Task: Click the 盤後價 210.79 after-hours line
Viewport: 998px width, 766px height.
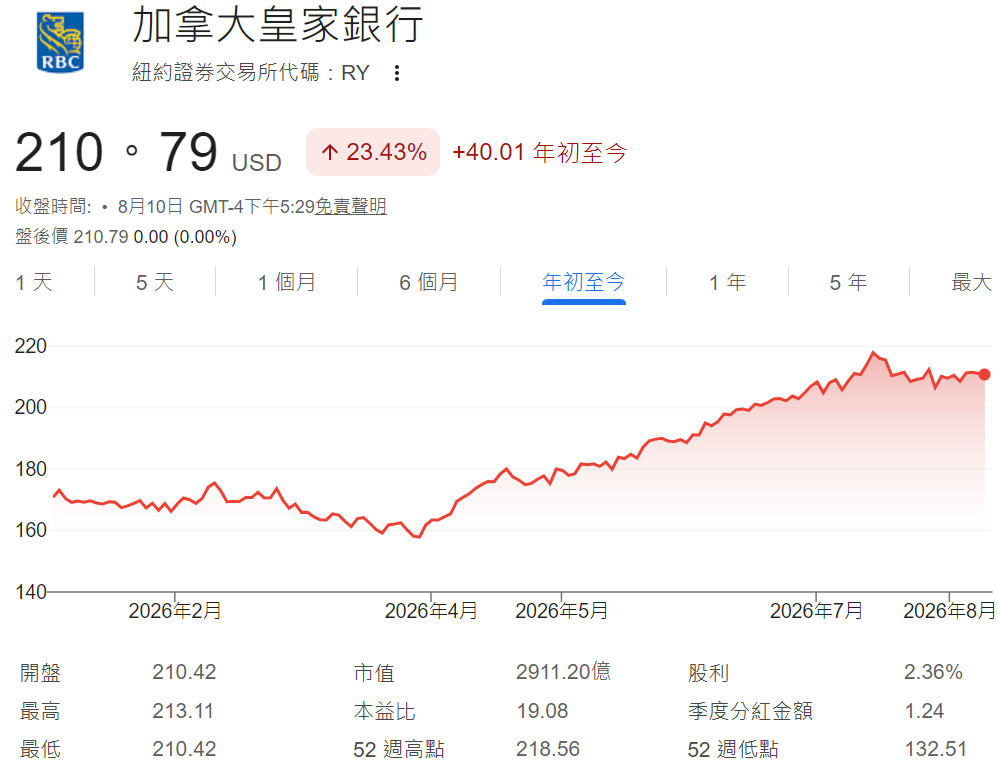Action: click(x=126, y=237)
